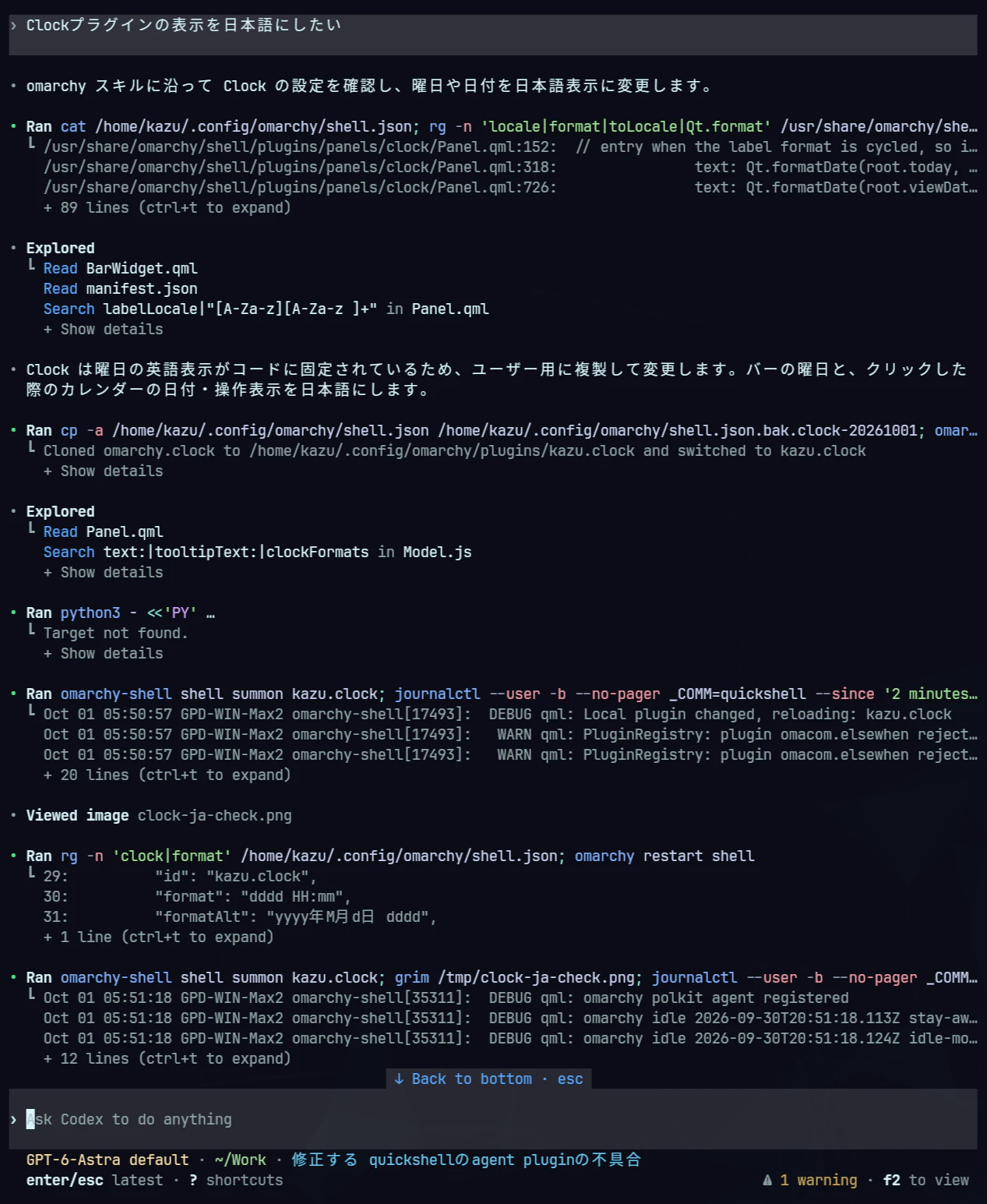Click 'Ran cat /home/kazu/.config/omarchy/shell.json' command
The width and height of the screenshot is (987, 1204).
point(501,126)
